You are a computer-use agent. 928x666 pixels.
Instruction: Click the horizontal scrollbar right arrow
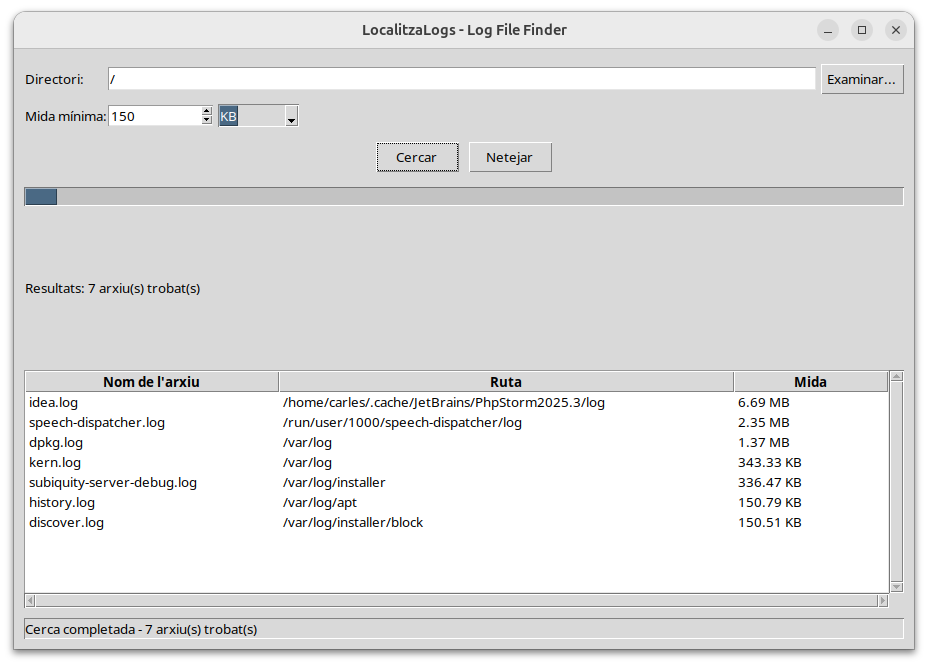[x=882, y=601]
